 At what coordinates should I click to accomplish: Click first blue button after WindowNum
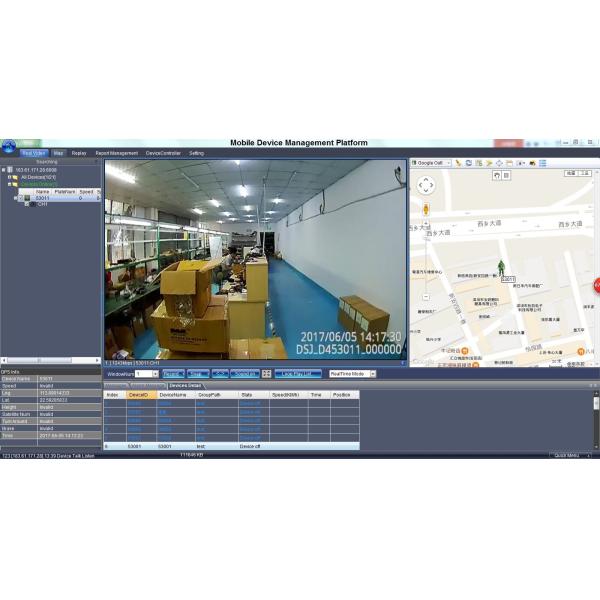click(173, 374)
